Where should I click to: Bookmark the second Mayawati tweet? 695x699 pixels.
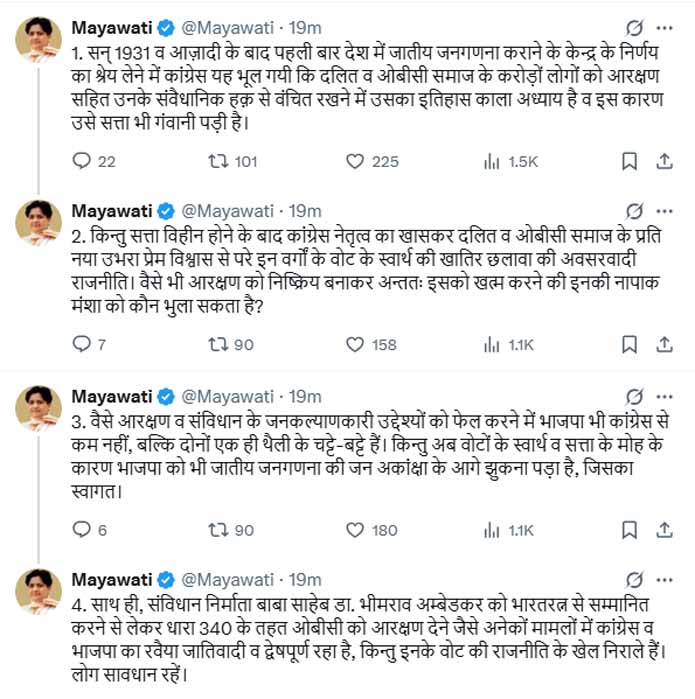[629, 345]
